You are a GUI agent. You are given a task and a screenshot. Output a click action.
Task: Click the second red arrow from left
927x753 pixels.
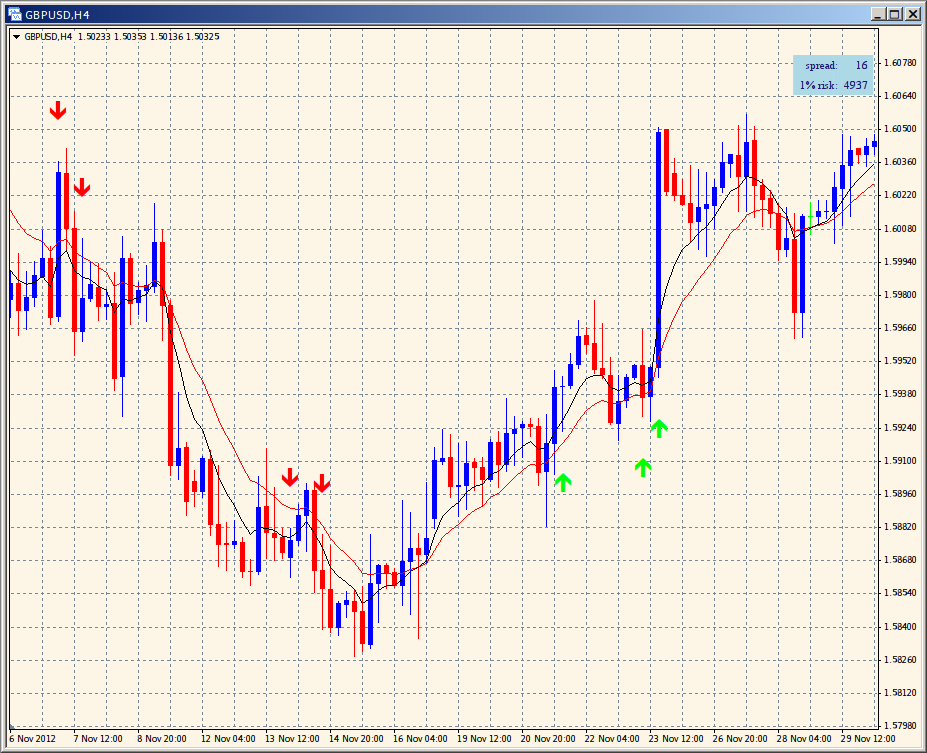click(x=82, y=186)
